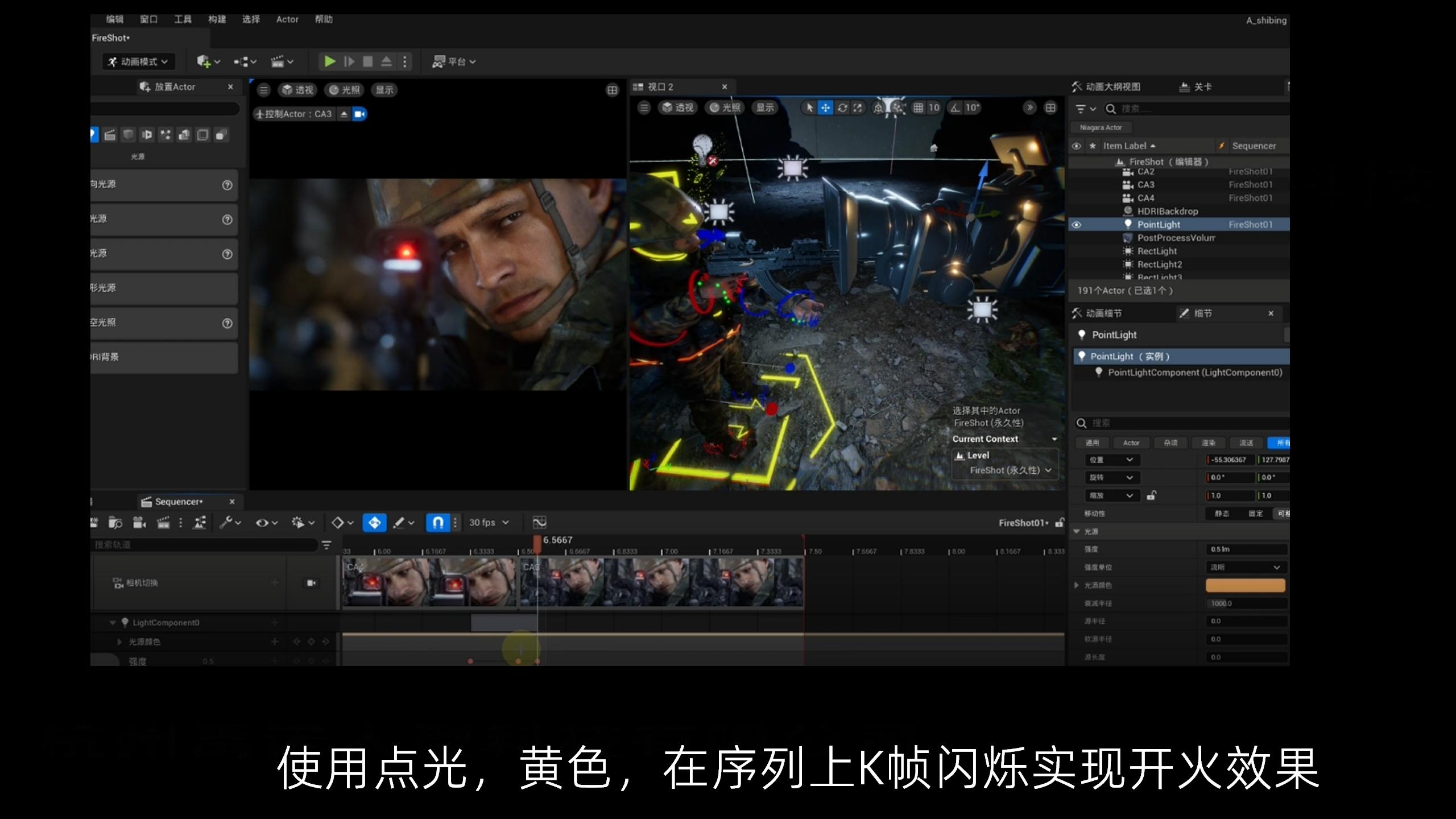1456x819 pixels.
Task: Open the add content (cube plus) button
Action: pos(208,61)
